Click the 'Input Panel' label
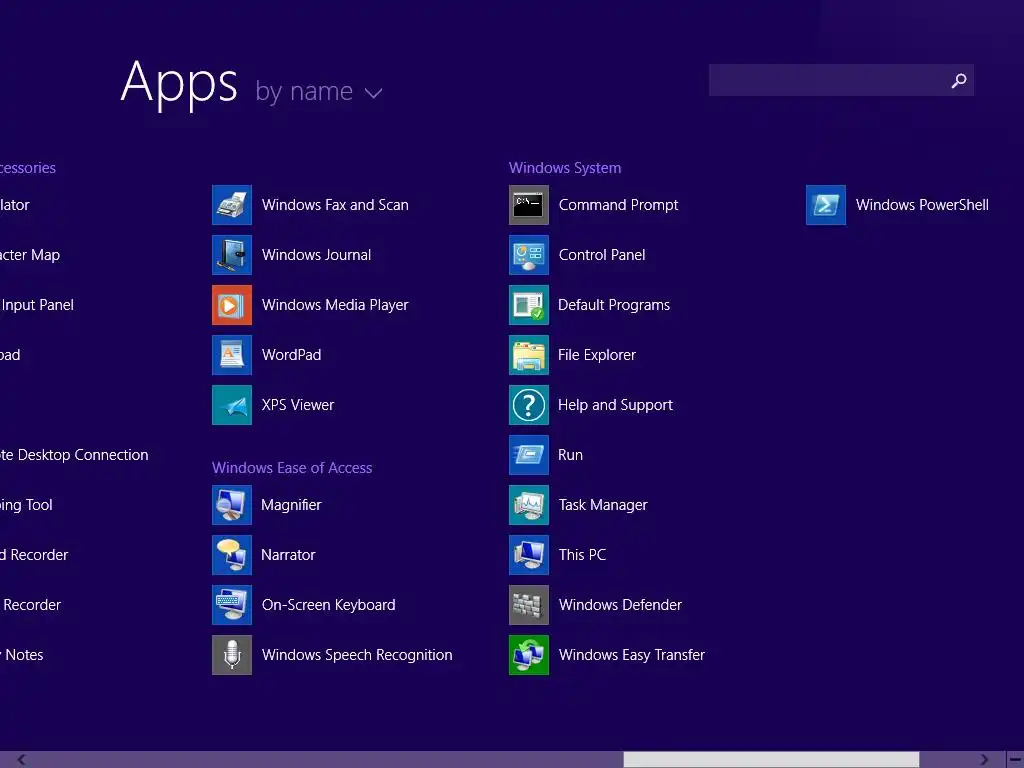Screen dimensions: 1024x768 tap(37, 305)
